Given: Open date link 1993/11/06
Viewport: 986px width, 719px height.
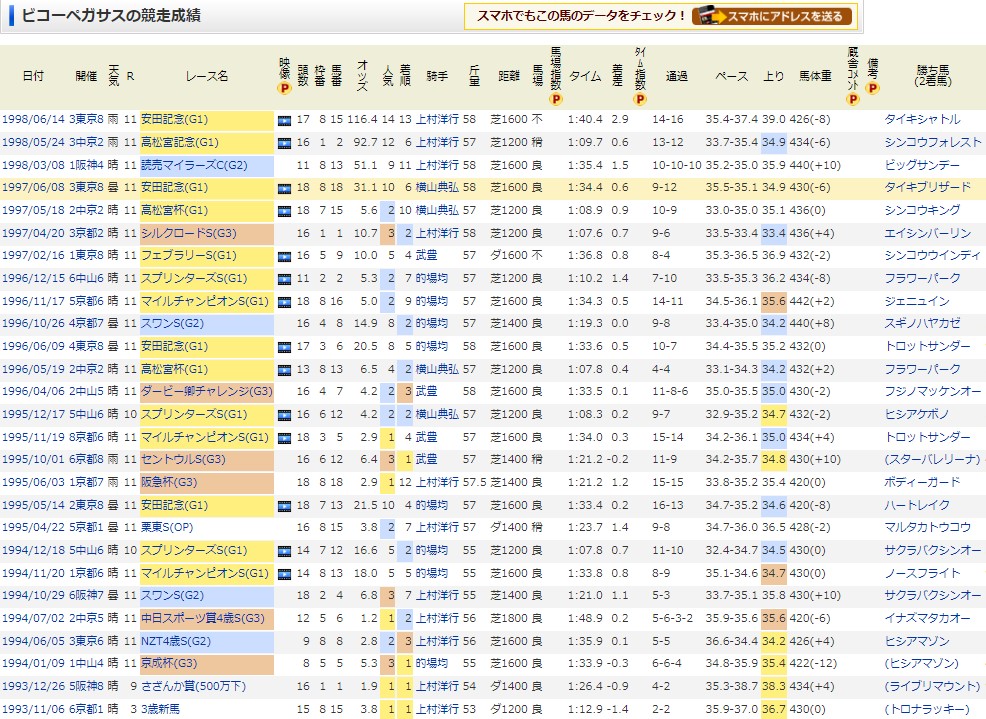Looking at the screenshot, I should tap(32, 710).
